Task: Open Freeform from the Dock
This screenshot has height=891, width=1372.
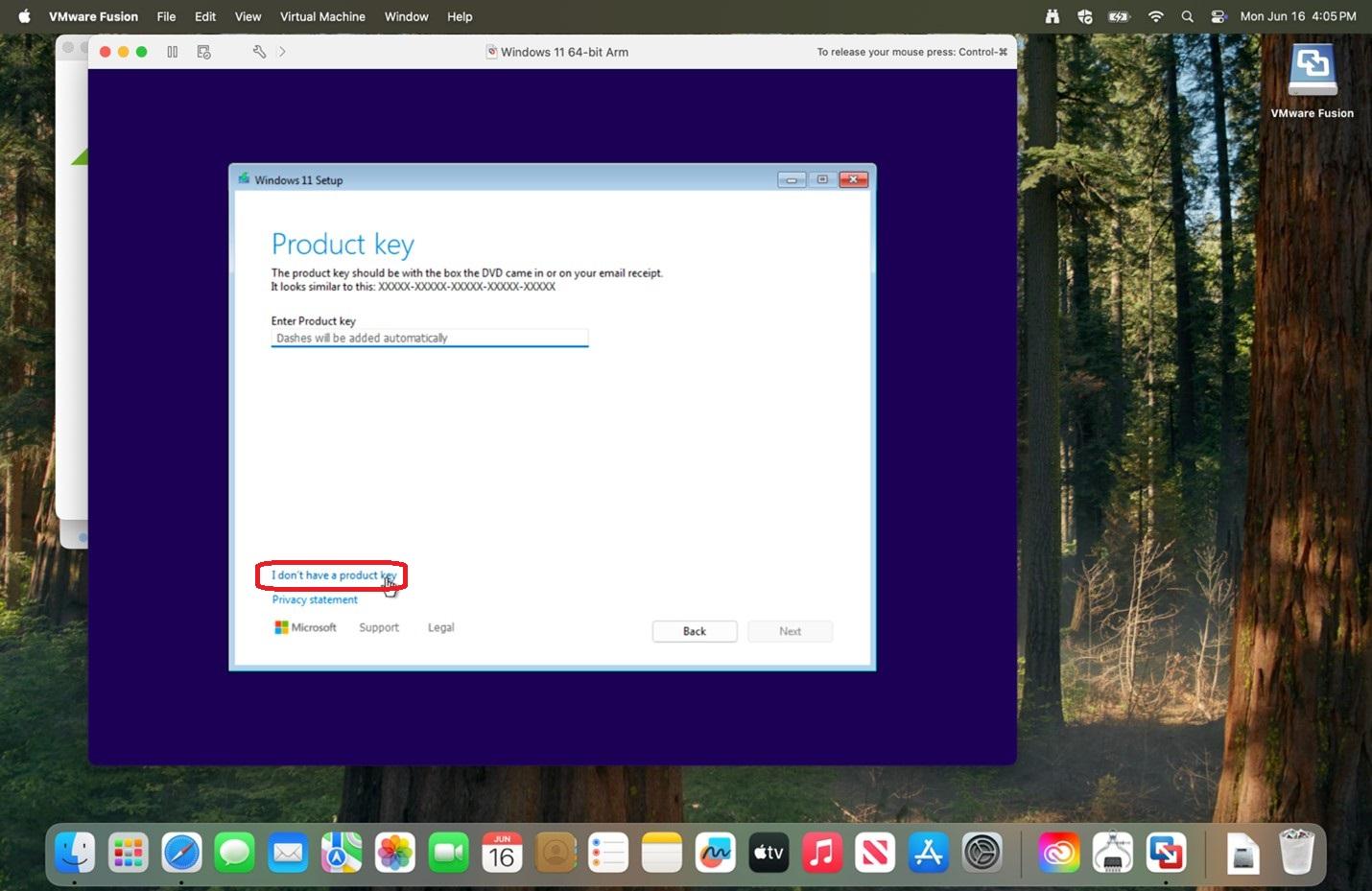Action: 715,852
